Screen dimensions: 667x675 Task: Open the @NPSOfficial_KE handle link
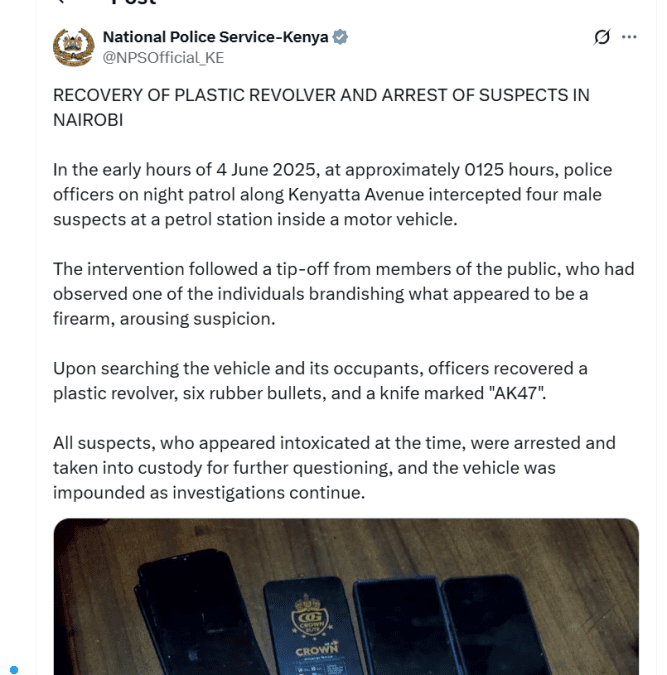(163, 58)
